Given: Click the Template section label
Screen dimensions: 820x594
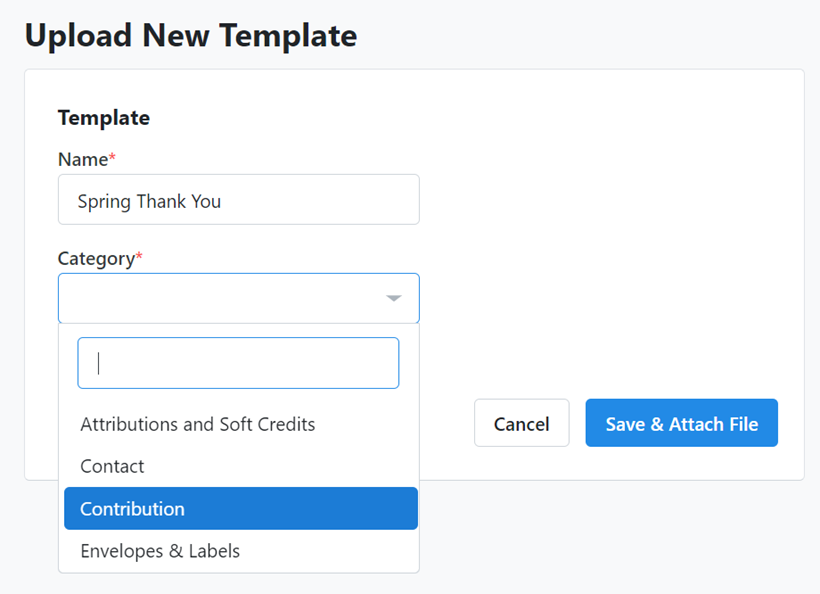Looking at the screenshot, I should (103, 117).
